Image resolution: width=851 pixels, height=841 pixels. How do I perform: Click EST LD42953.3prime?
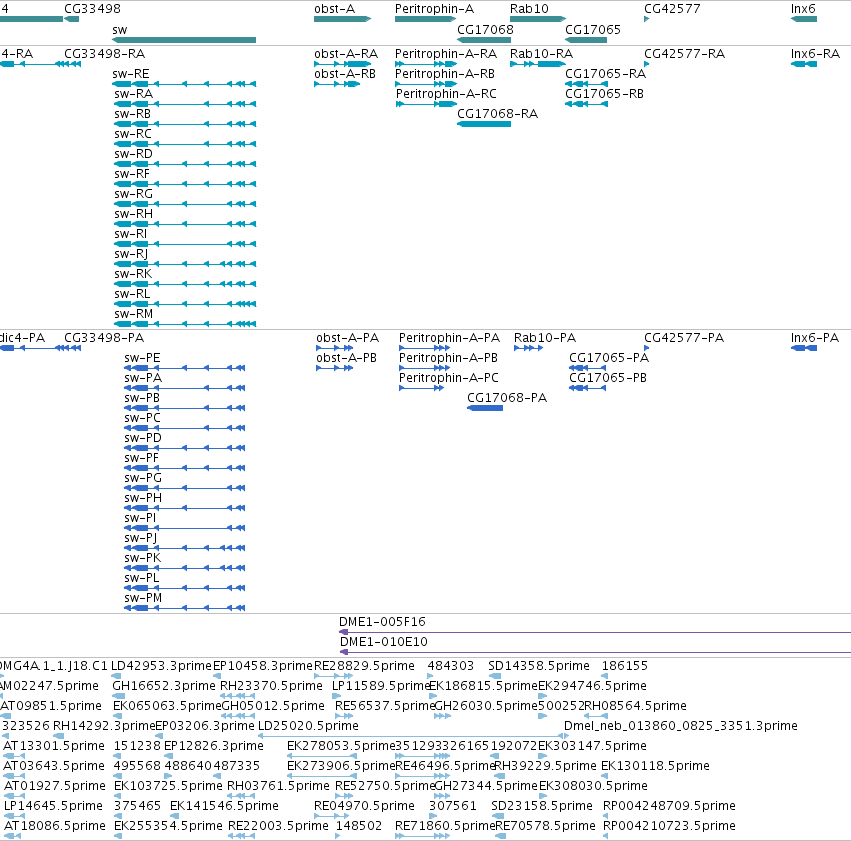coord(116,676)
